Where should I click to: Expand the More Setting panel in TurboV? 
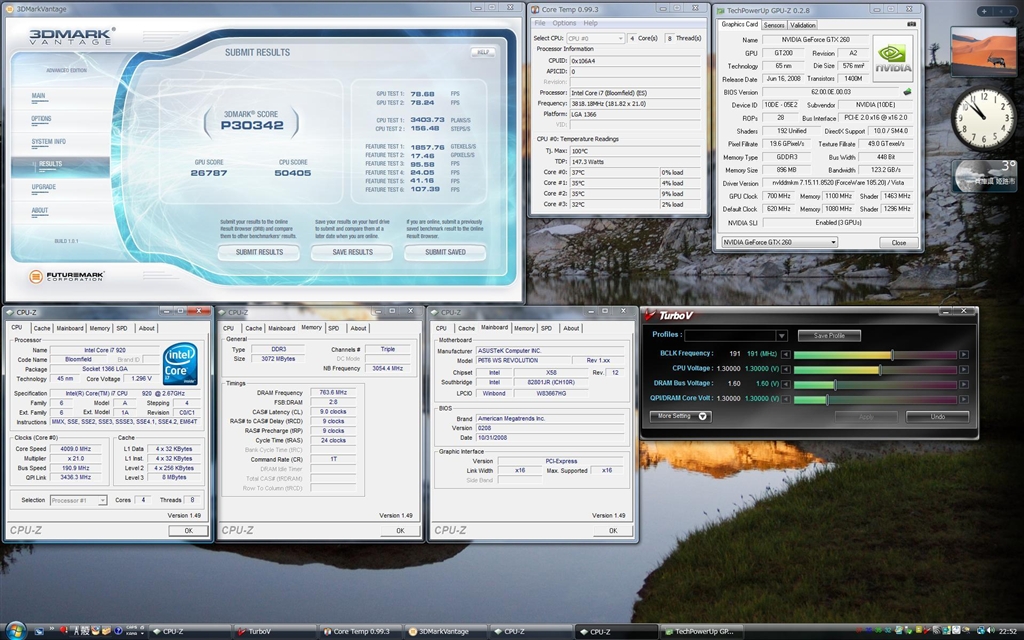(680, 416)
